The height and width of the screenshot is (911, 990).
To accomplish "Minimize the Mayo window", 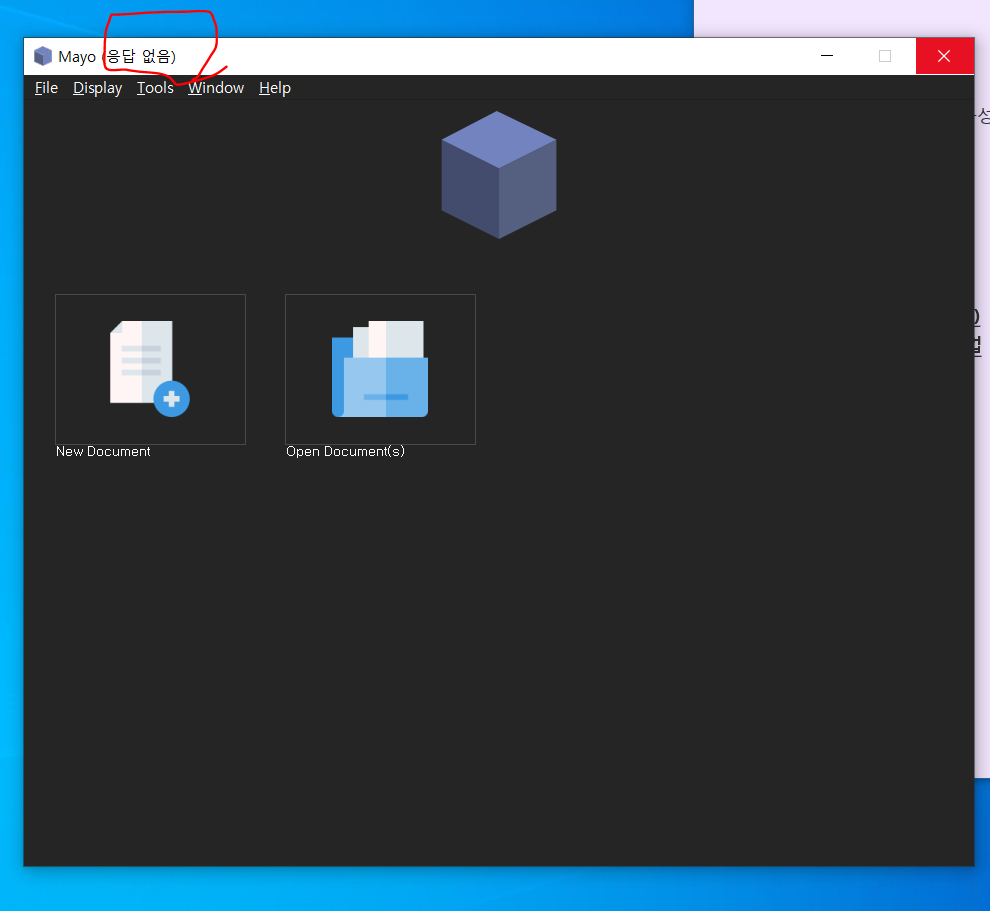I will [826, 56].
